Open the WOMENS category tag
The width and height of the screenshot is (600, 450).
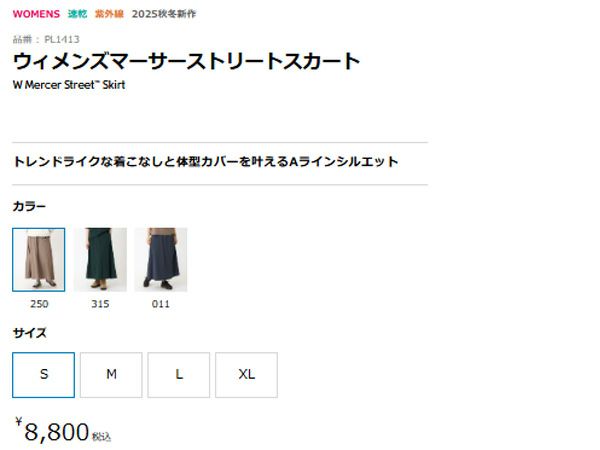coord(36,14)
